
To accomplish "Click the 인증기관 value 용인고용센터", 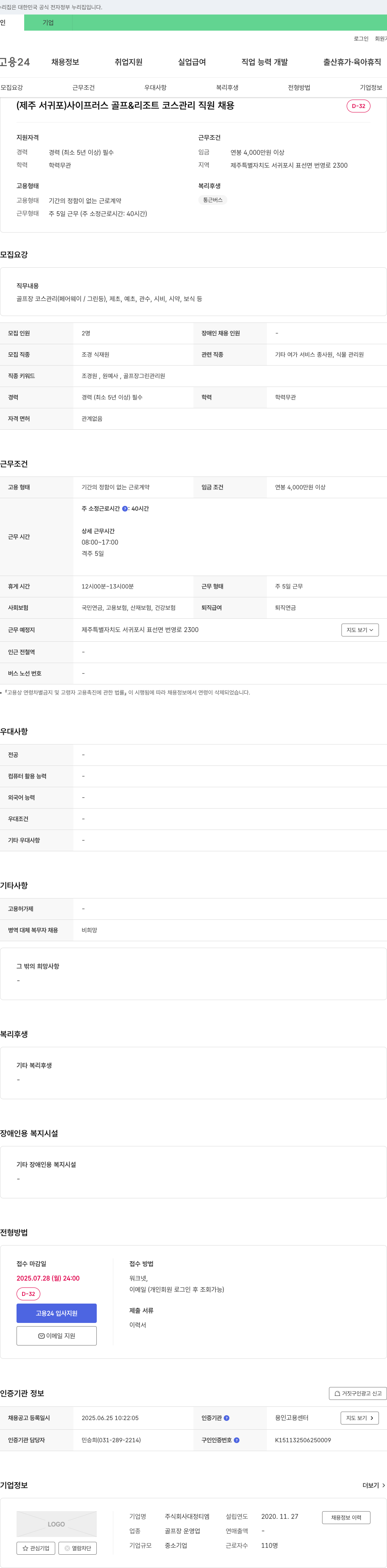I will [x=291, y=1418].
